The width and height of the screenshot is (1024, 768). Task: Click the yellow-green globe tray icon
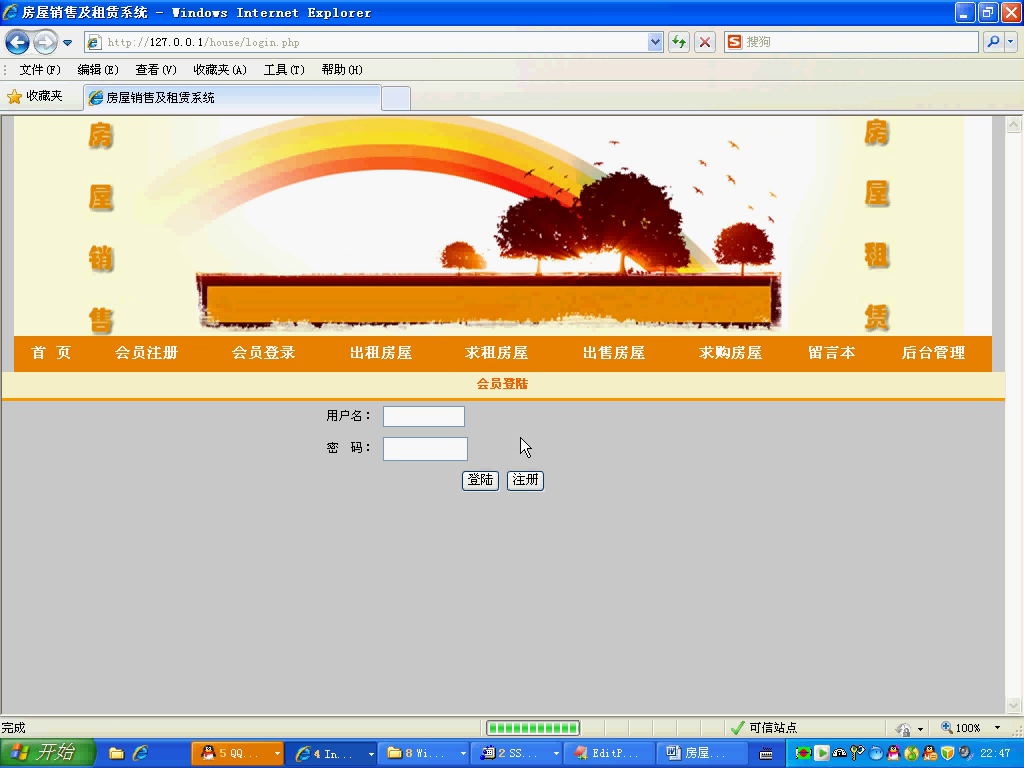(x=912, y=754)
